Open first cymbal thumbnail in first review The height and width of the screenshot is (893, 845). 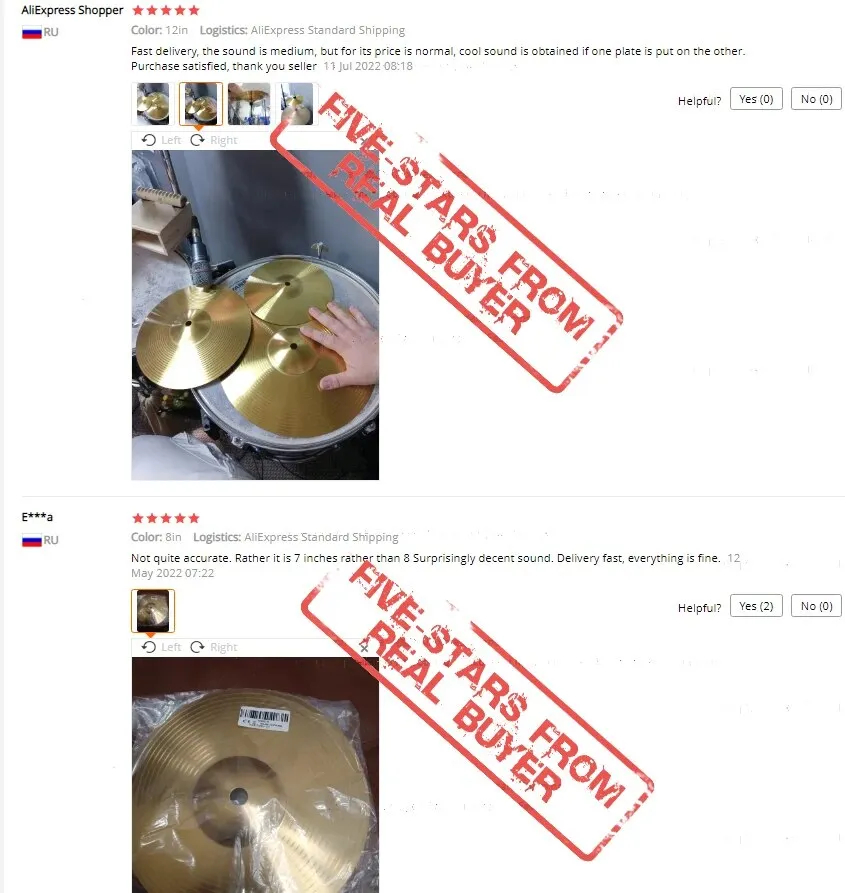tap(153, 104)
